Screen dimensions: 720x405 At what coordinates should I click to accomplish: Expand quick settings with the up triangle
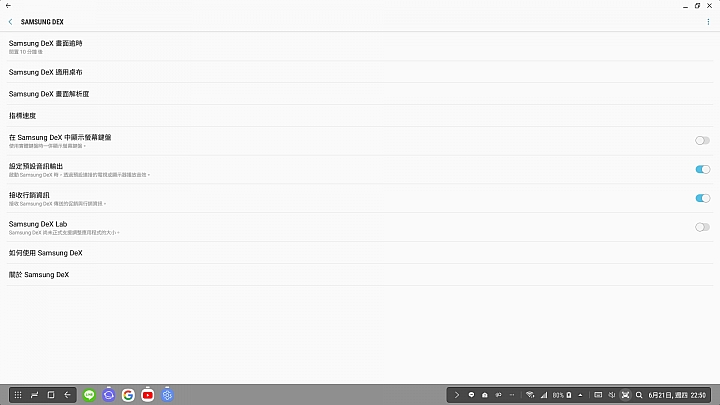pos(580,395)
